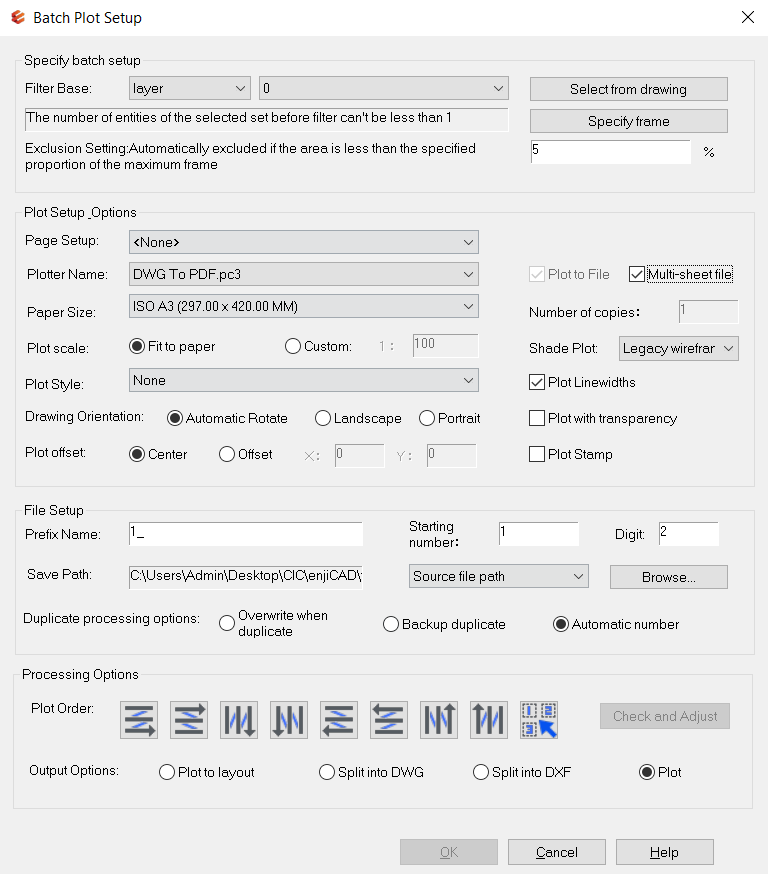The image size is (768, 874).
Task: Click the Specify frame button
Action: click(x=628, y=121)
